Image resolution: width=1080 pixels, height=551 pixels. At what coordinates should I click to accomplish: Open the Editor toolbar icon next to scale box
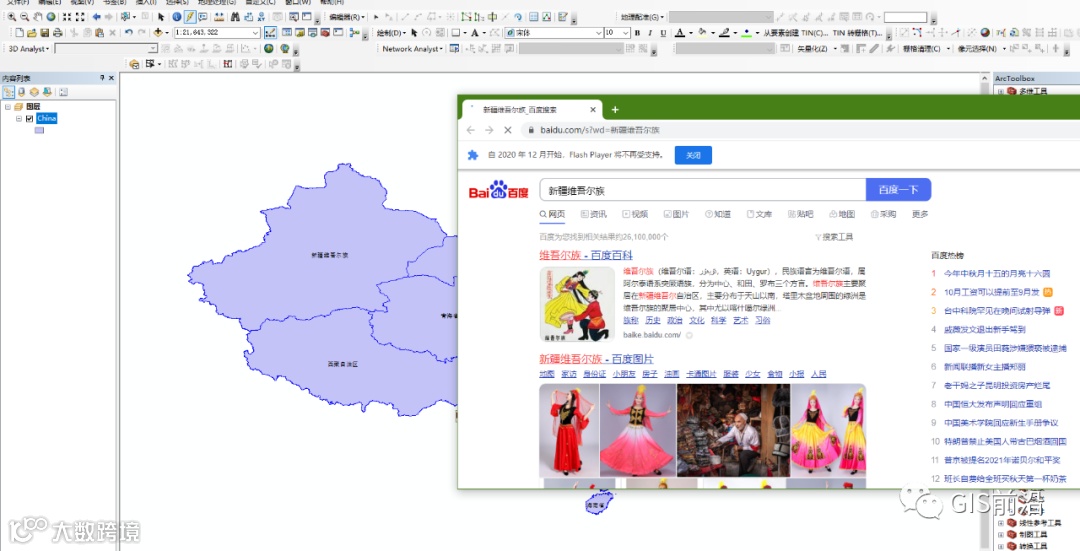(x=271, y=32)
